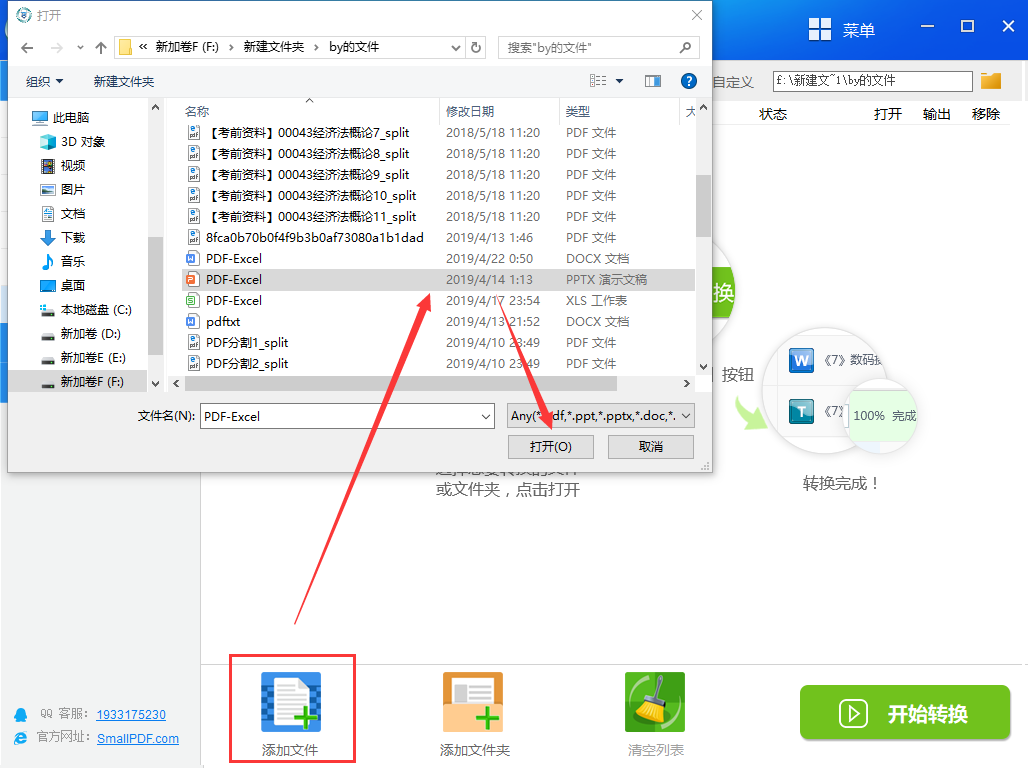Select 新加卷F (F:) drive
1028x768 pixels.
click(x=77, y=381)
